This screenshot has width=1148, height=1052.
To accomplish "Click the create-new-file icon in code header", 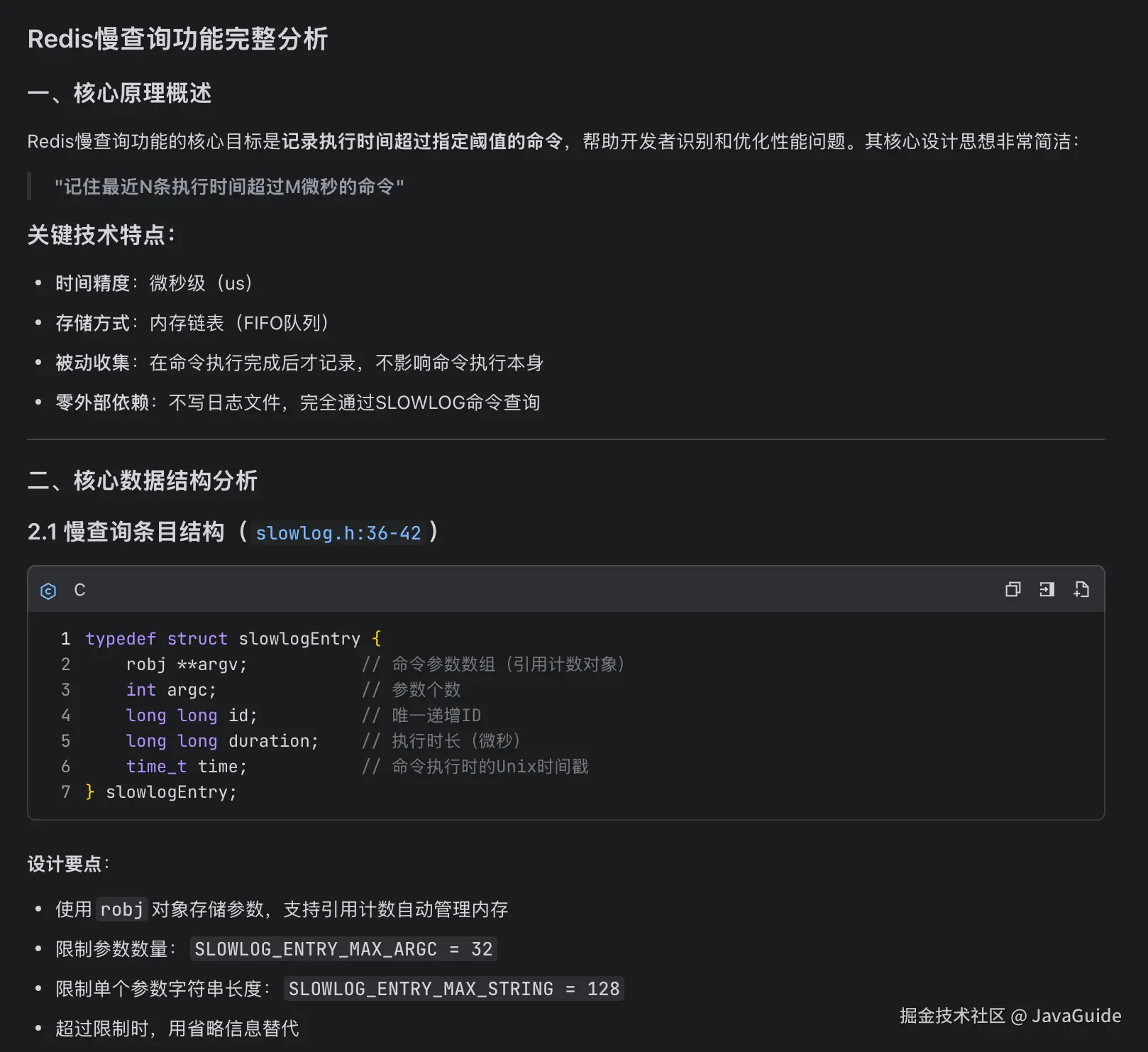I will [1081, 590].
